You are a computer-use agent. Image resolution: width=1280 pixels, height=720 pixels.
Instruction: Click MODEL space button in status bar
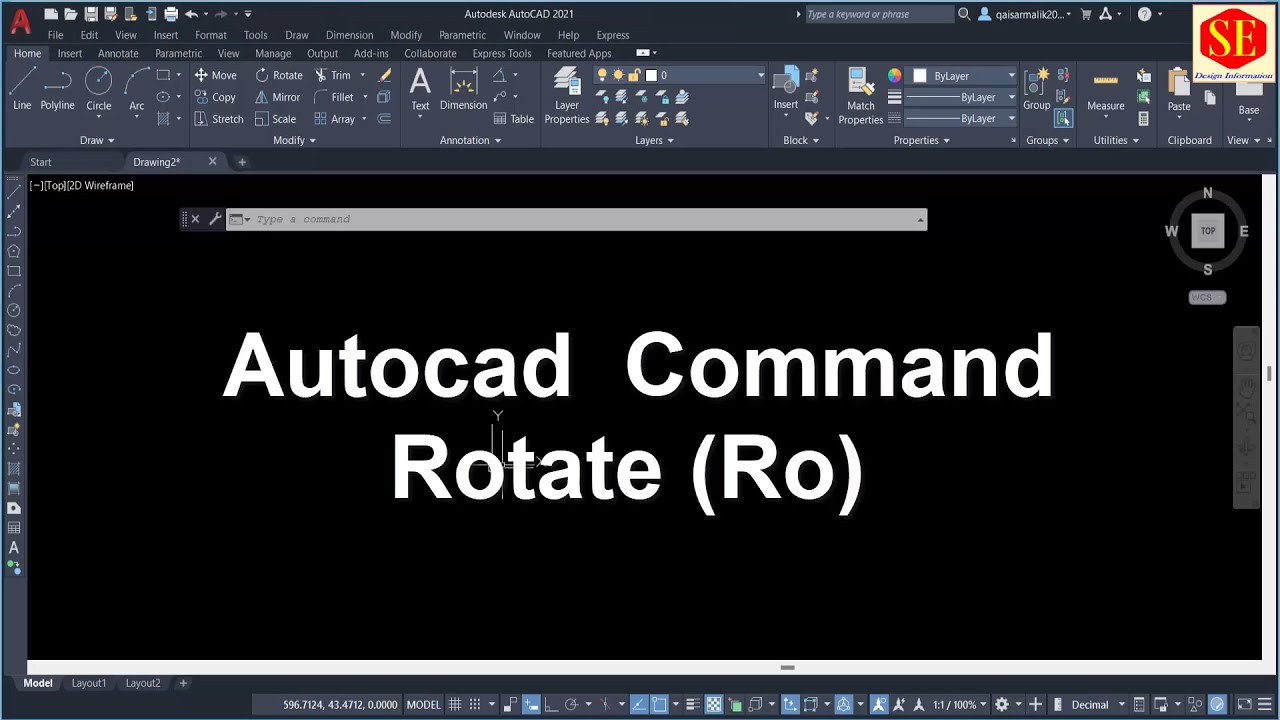(423, 704)
